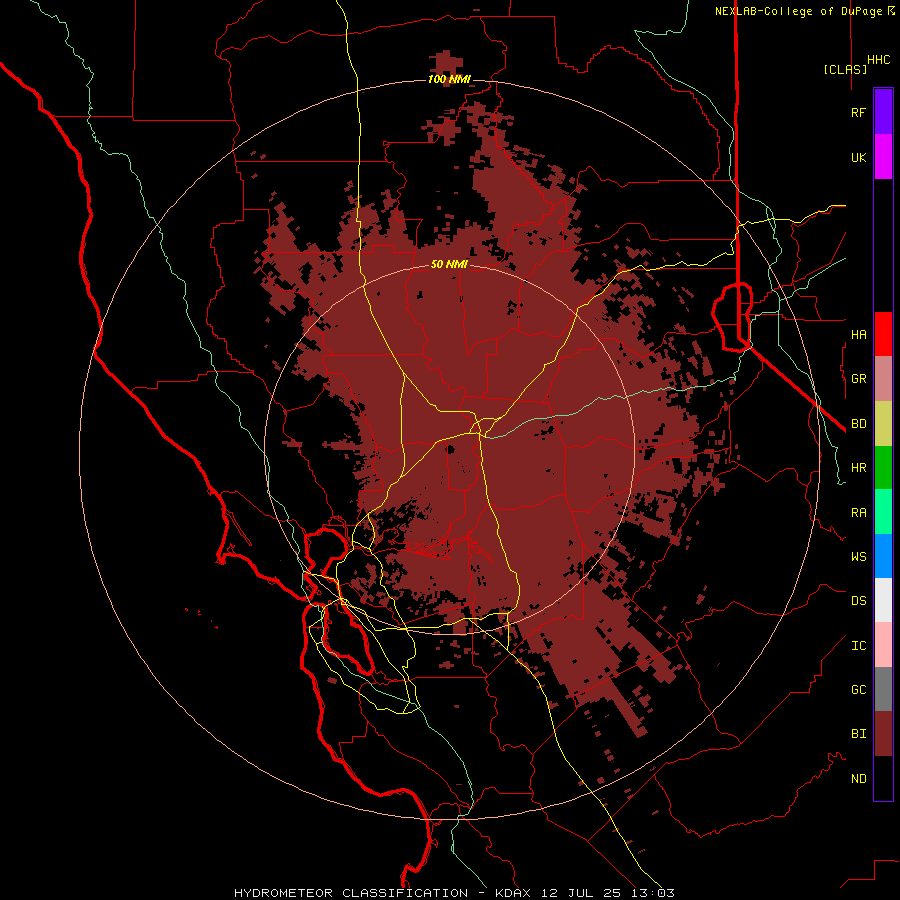
Task: Click the 'ND' legend label
Action: click(858, 779)
